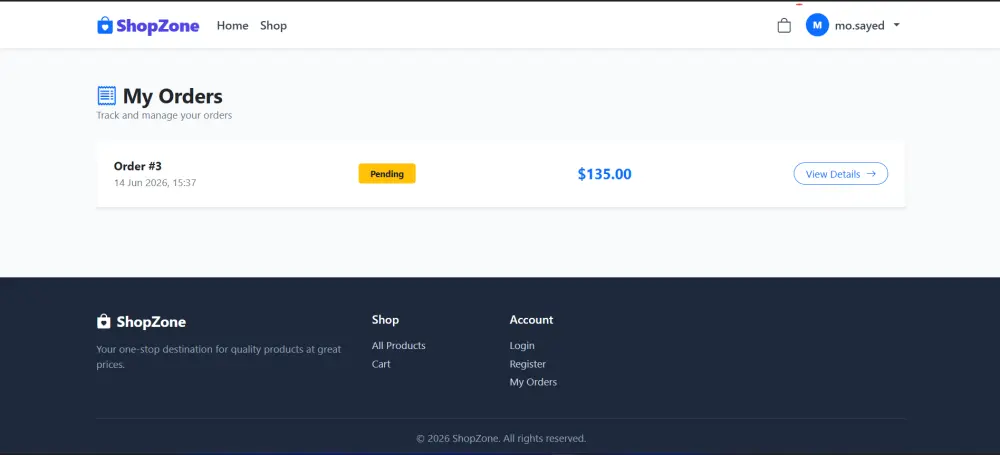Image resolution: width=1000 pixels, height=455 pixels.
Task: Go to Home in the navigation bar
Action: click(232, 26)
